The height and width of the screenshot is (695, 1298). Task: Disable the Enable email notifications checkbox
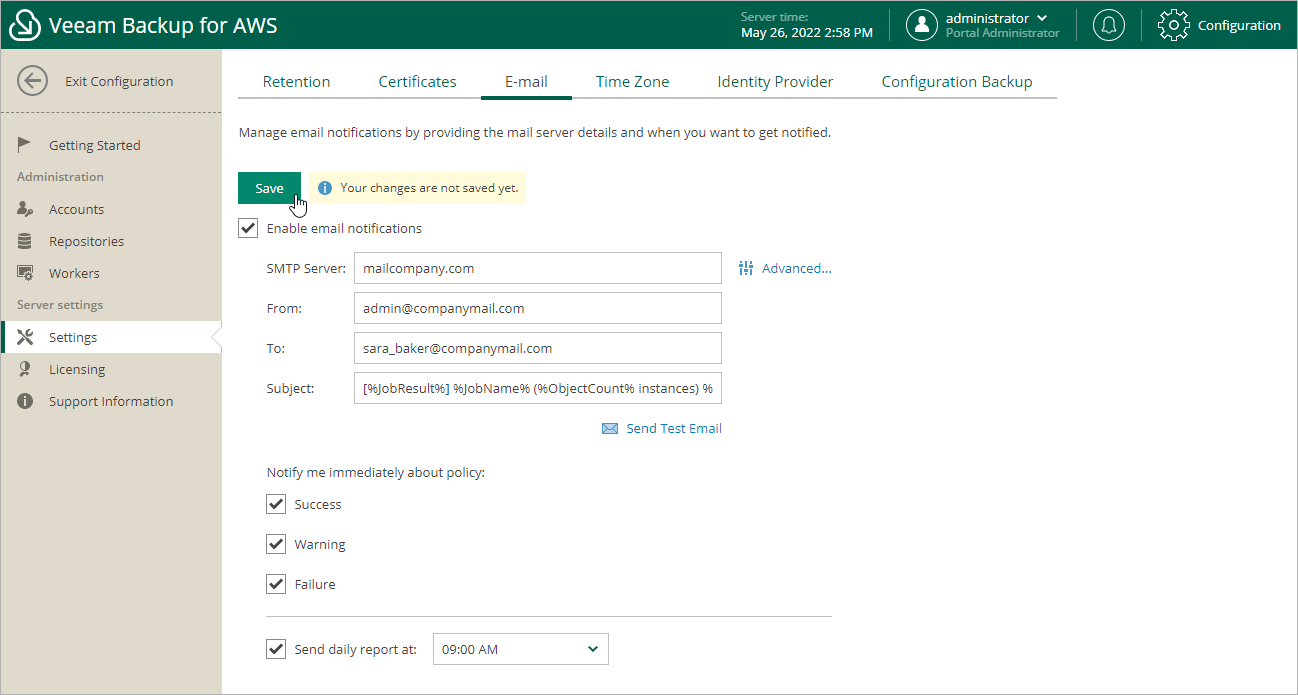tap(248, 228)
